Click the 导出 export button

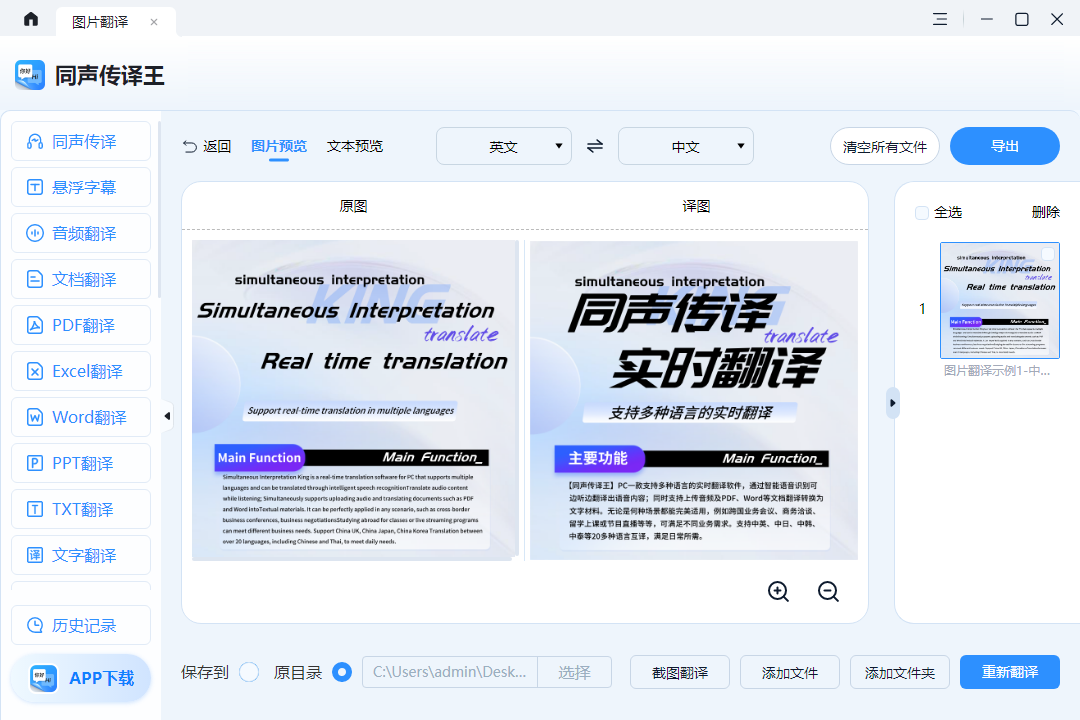click(x=1004, y=146)
